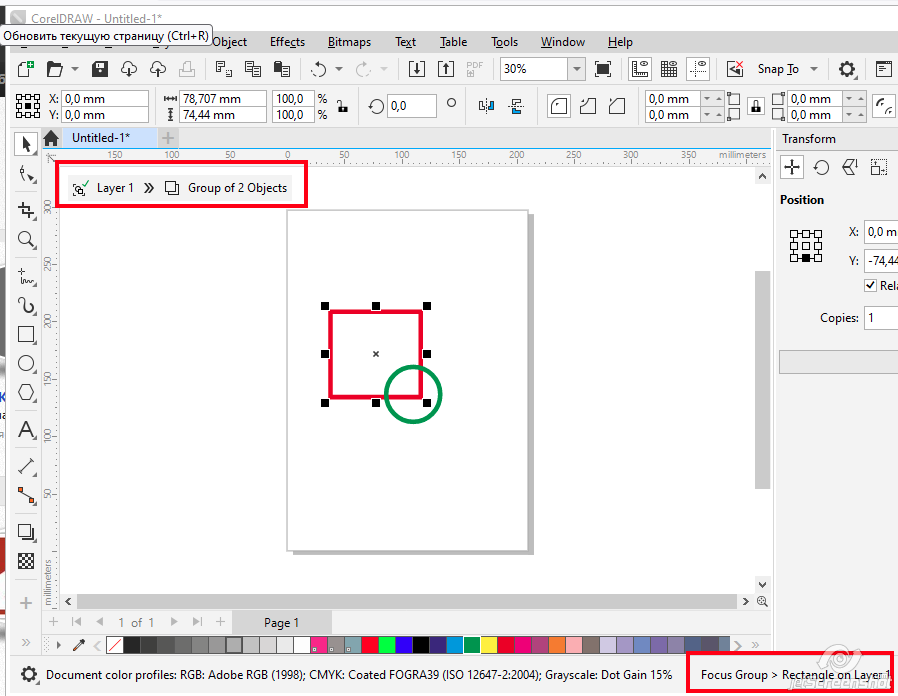This screenshot has height=696, width=898.
Task: Toggle the lock ratio padlock
Action: pyautogui.click(x=342, y=106)
